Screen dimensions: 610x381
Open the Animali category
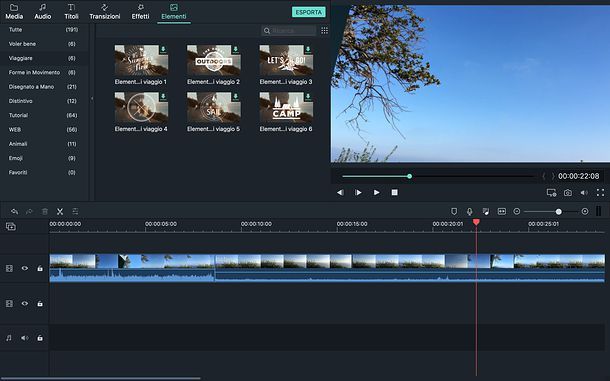point(43,144)
